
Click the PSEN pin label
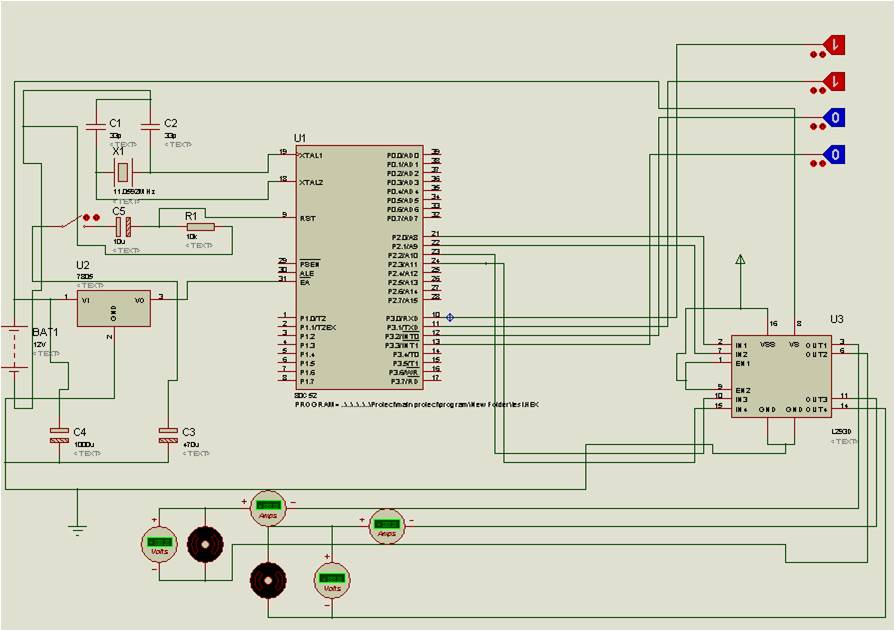coord(309,265)
